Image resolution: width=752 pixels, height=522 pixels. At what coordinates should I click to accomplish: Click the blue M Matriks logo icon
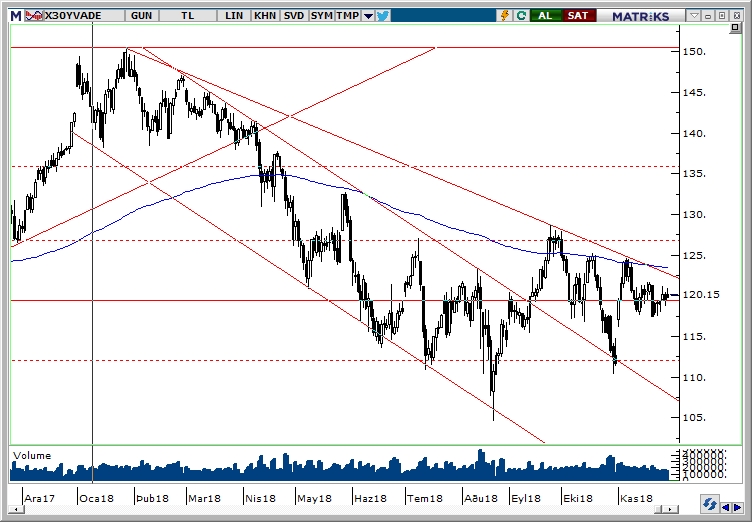pos(16,16)
